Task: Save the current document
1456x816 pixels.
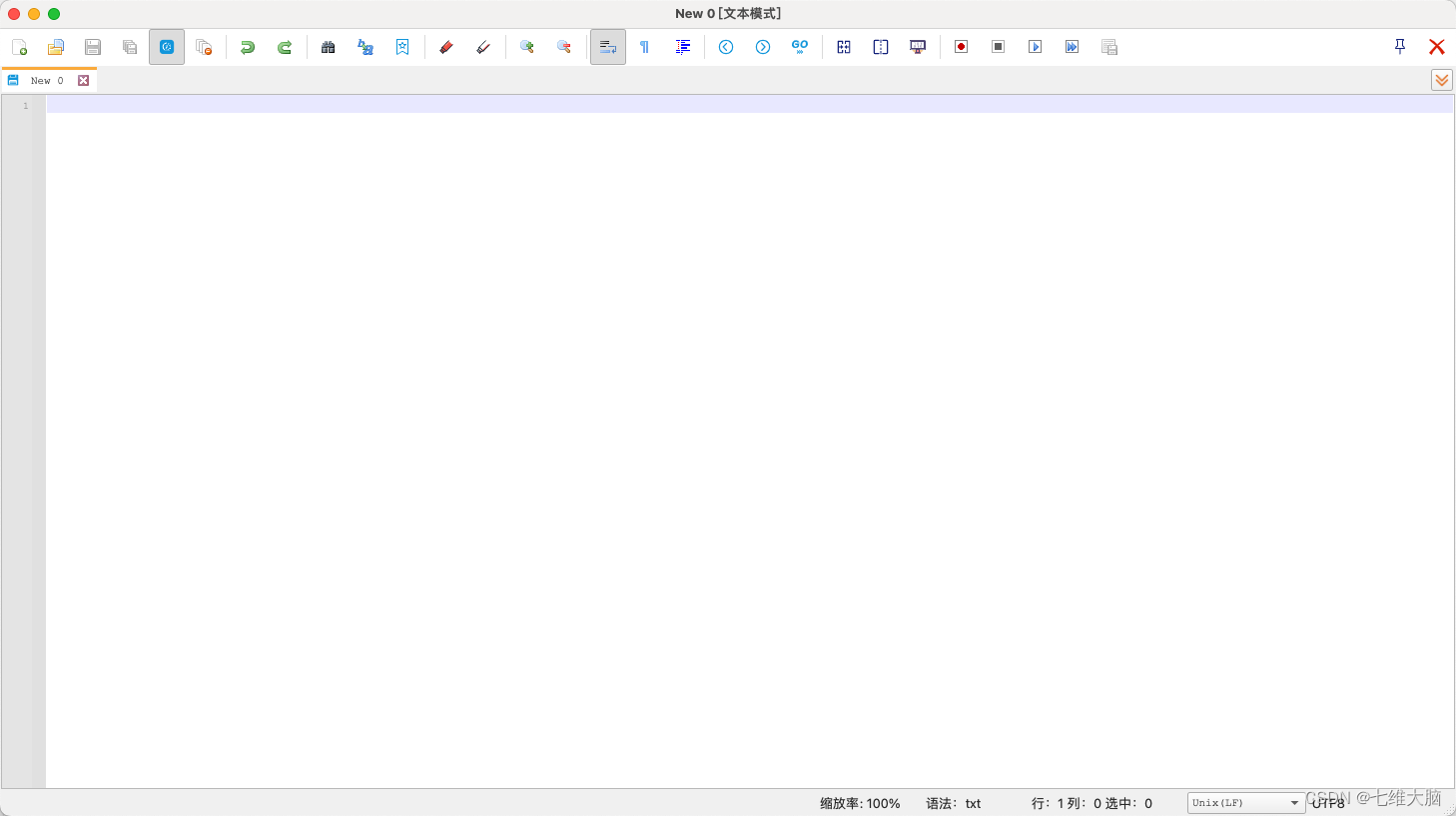Action: (x=92, y=47)
